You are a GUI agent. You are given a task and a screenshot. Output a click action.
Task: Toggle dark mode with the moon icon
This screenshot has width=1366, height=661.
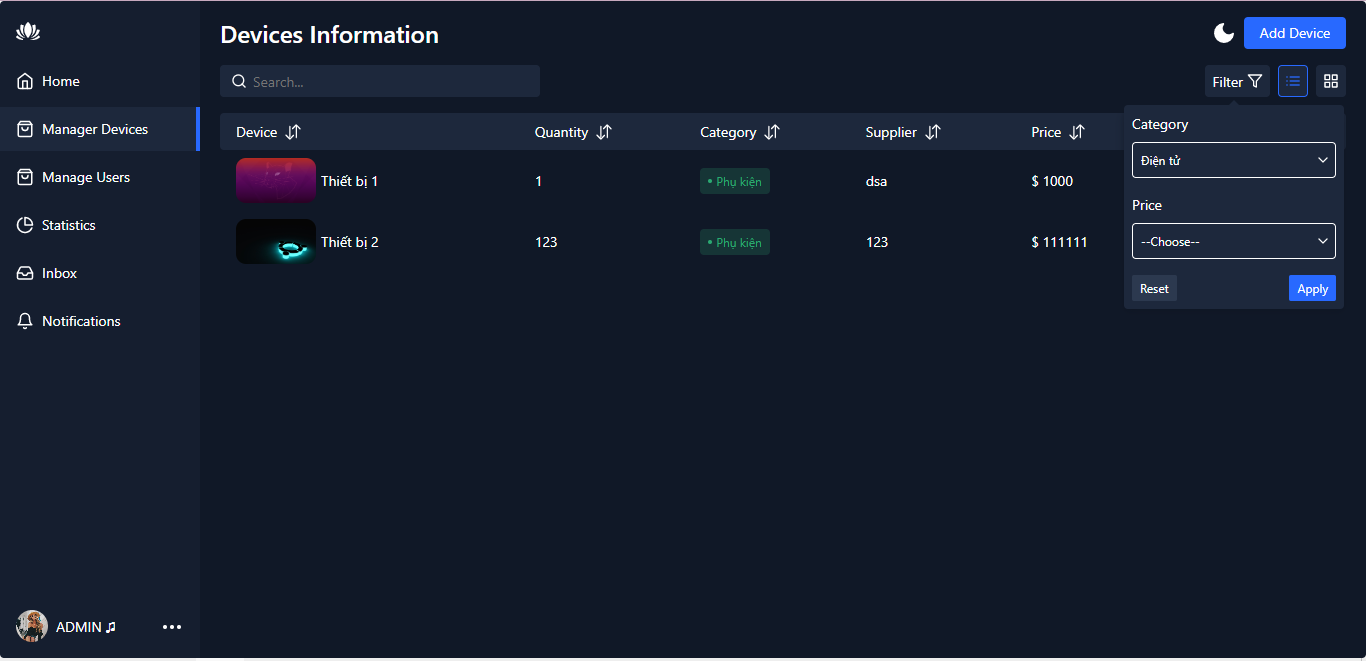click(x=1224, y=33)
